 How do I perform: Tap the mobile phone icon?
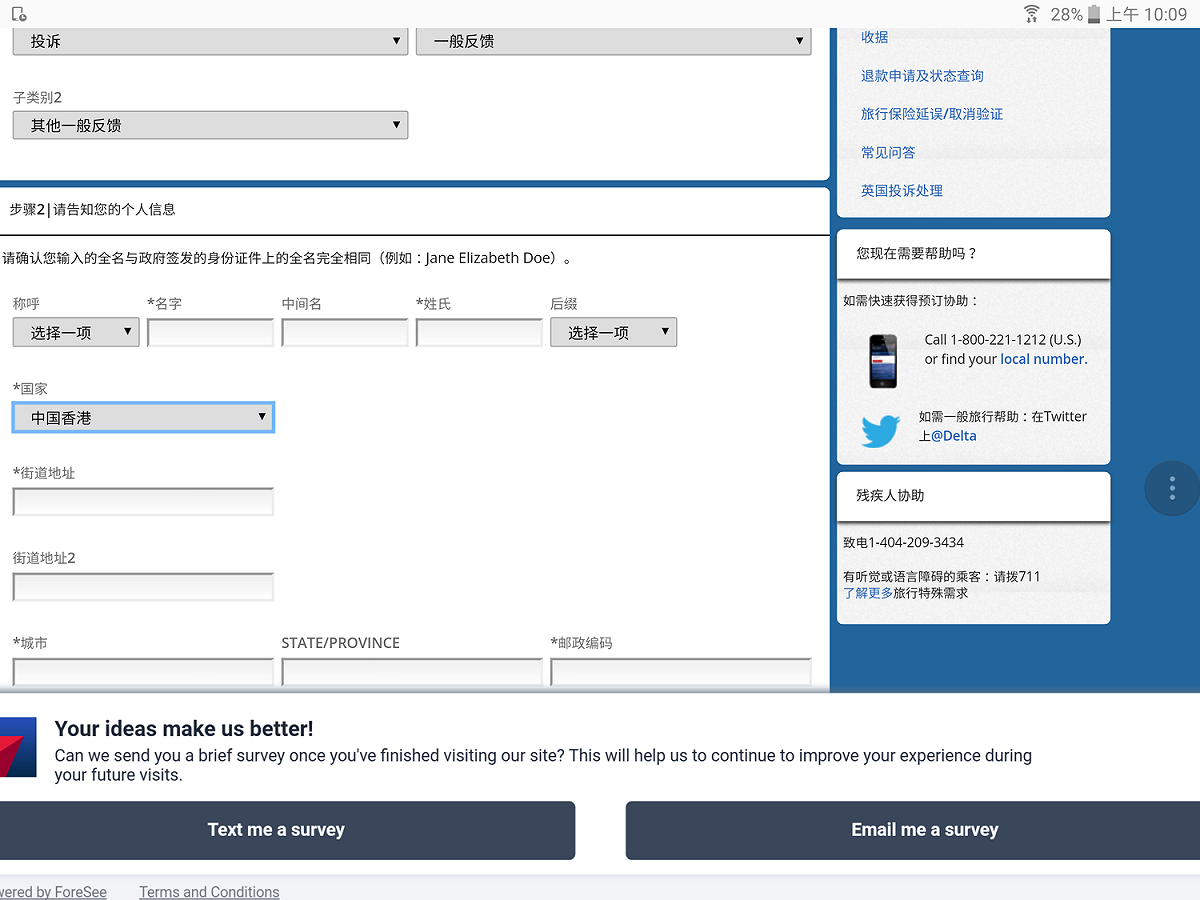click(x=883, y=361)
